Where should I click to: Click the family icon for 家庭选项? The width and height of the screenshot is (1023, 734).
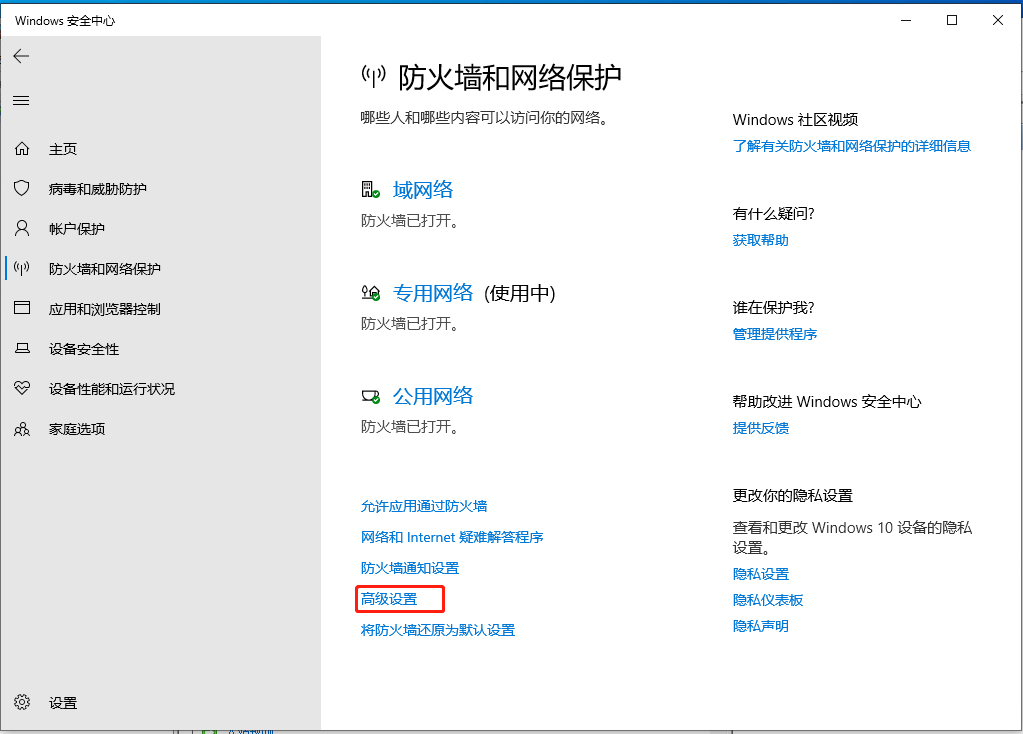22,429
